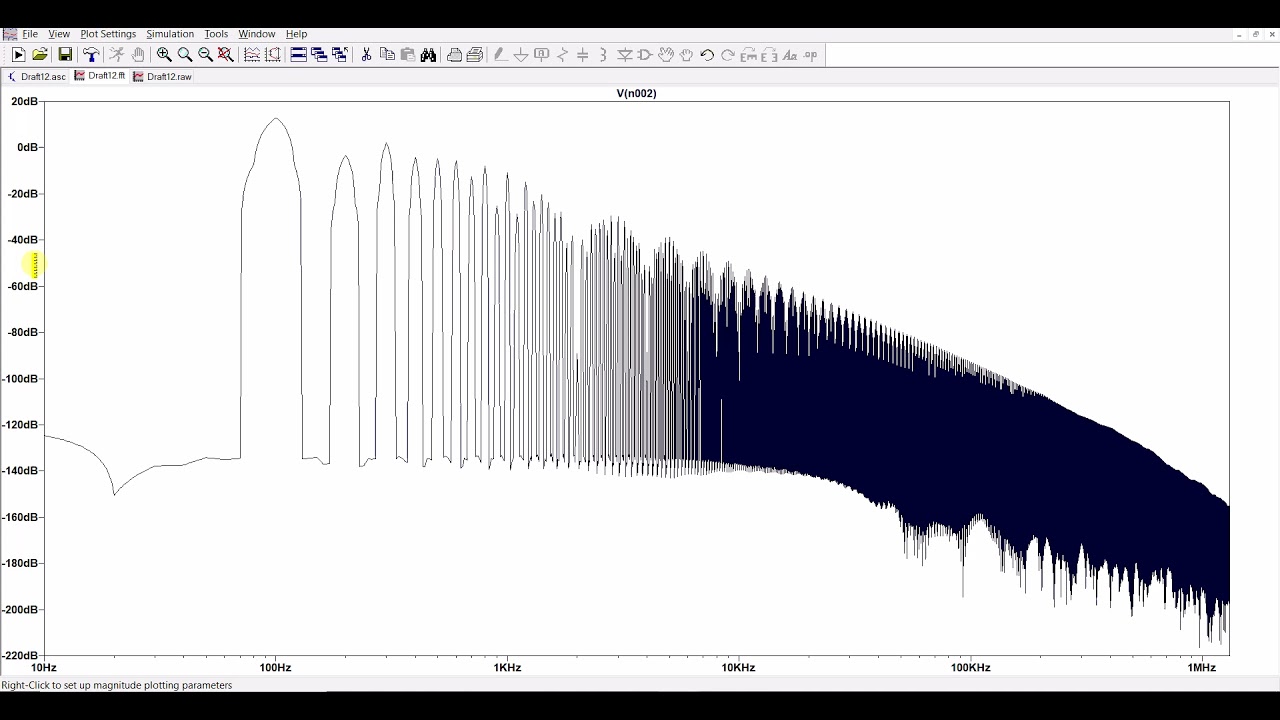Screen dimensions: 1280x720
Task: Open the Plot Settings menu
Action: pyautogui.click(x=108, y=34)
